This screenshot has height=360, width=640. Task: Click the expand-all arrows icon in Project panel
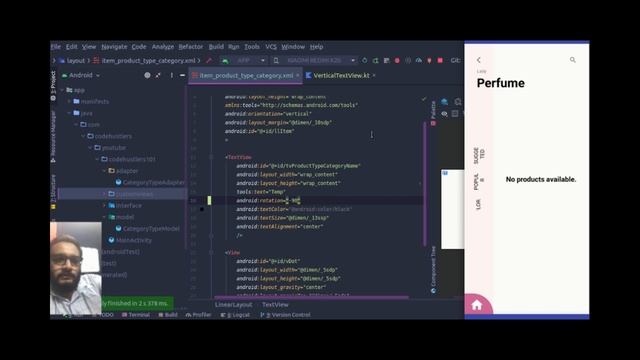[158, 76]
